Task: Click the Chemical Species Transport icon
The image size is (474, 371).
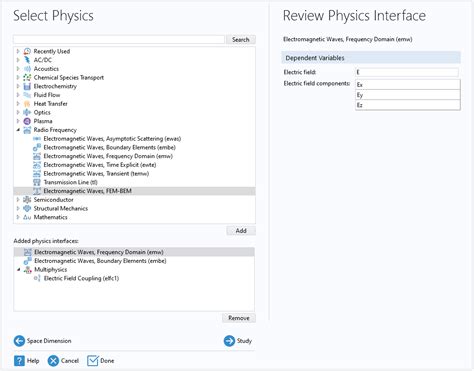Action: click(x=27, y=77)
